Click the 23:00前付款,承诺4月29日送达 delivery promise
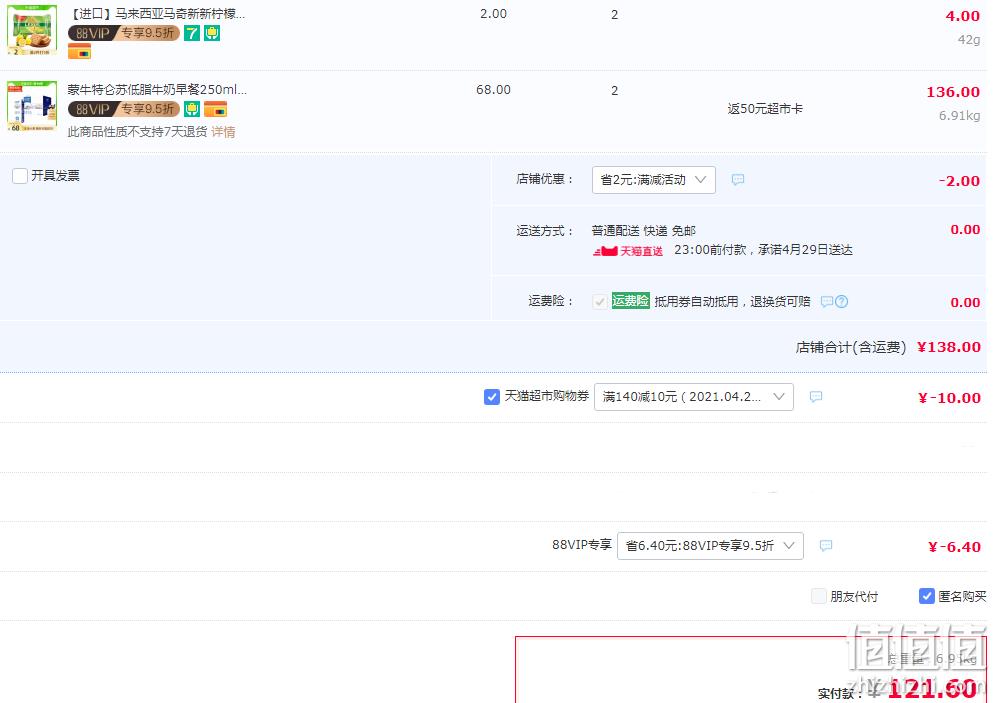The height and width of the screenshot is (703, 996). 763,250
